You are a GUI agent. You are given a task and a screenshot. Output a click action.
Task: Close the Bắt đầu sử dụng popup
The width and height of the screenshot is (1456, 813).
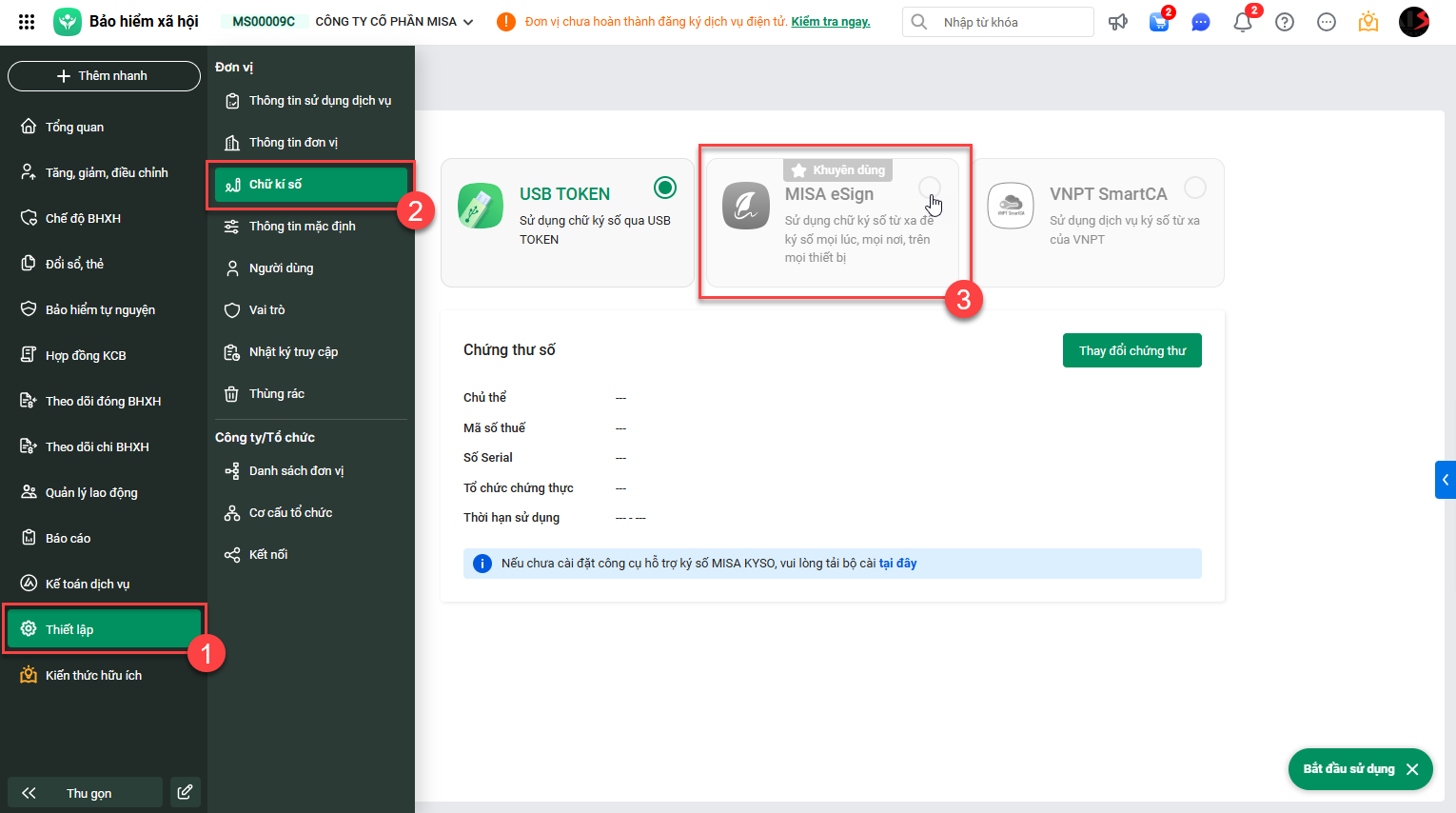[x=1412, y=769]
